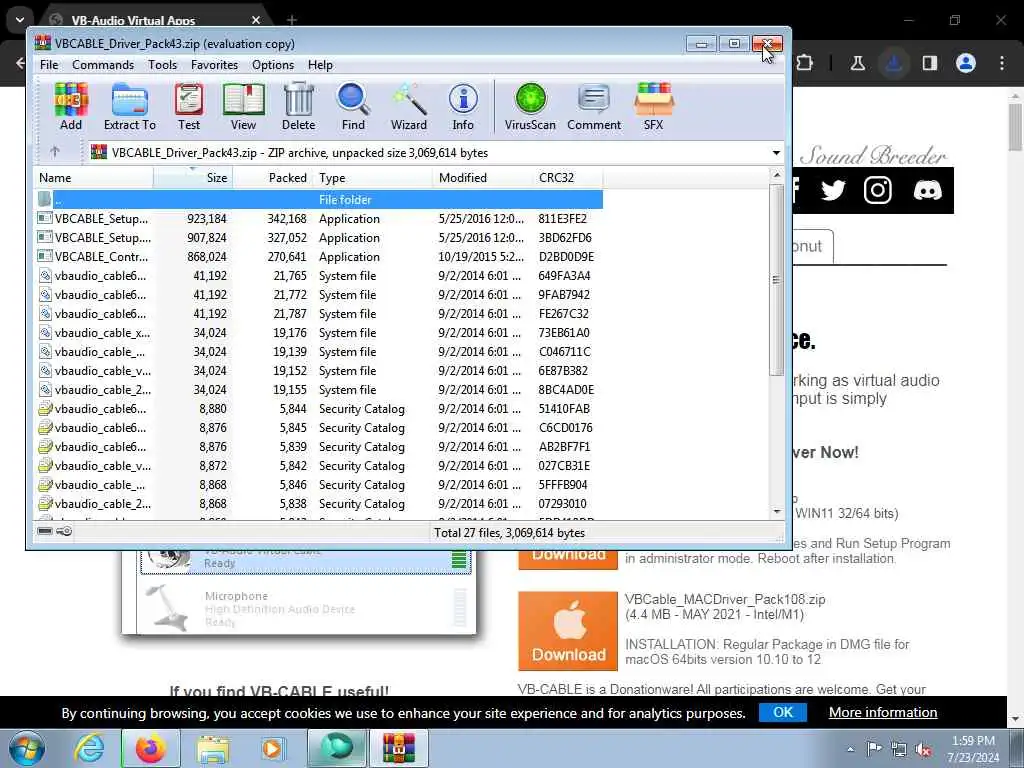Screen dimensions: 1024x768
Task: Open a new browser tab
Action: coord(292,20)
